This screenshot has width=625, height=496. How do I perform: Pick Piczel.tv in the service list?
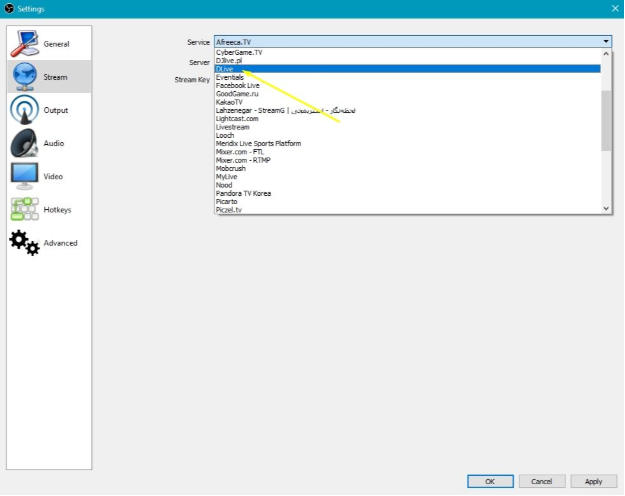[x=407, y=210]
